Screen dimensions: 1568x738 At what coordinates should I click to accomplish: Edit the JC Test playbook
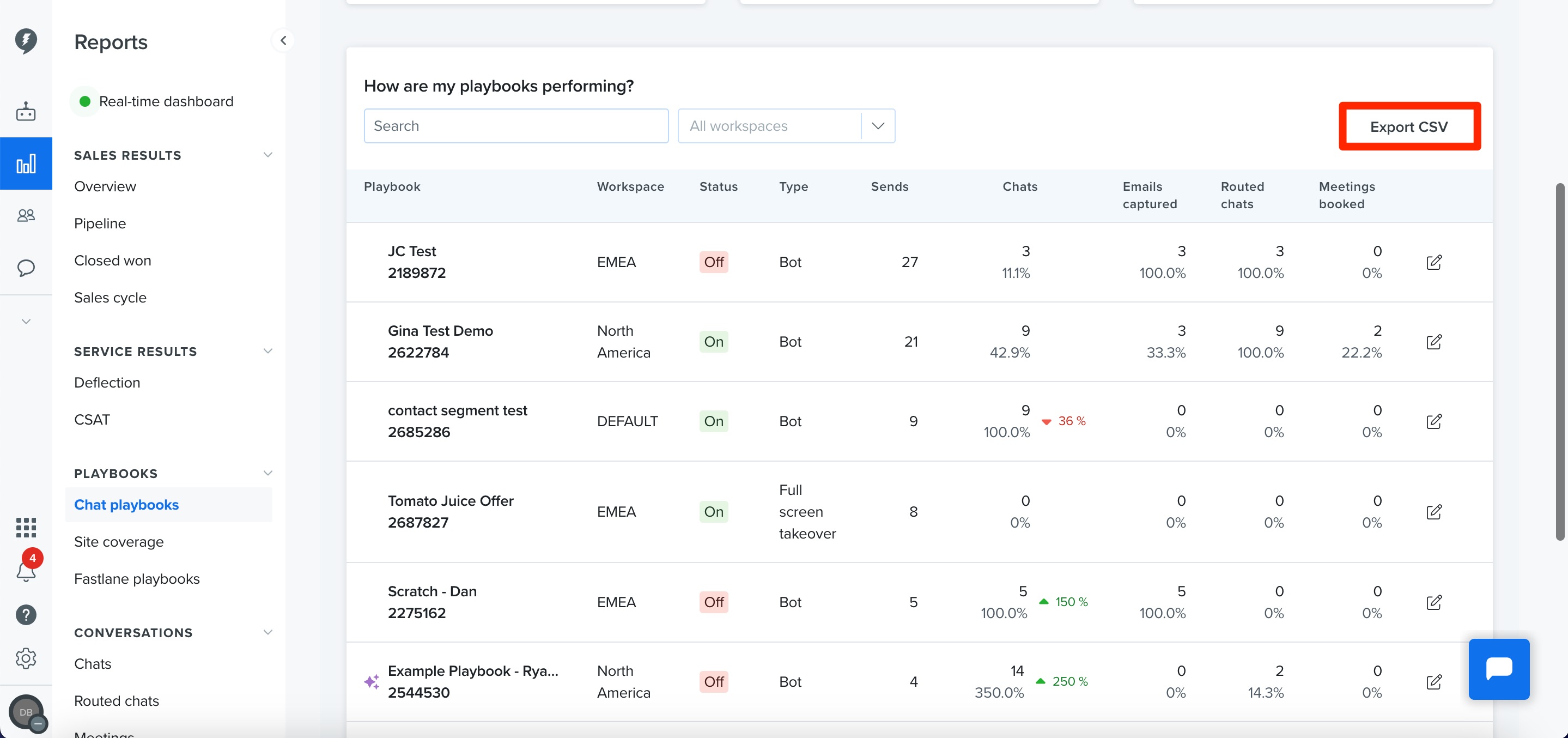(1433, 262)
